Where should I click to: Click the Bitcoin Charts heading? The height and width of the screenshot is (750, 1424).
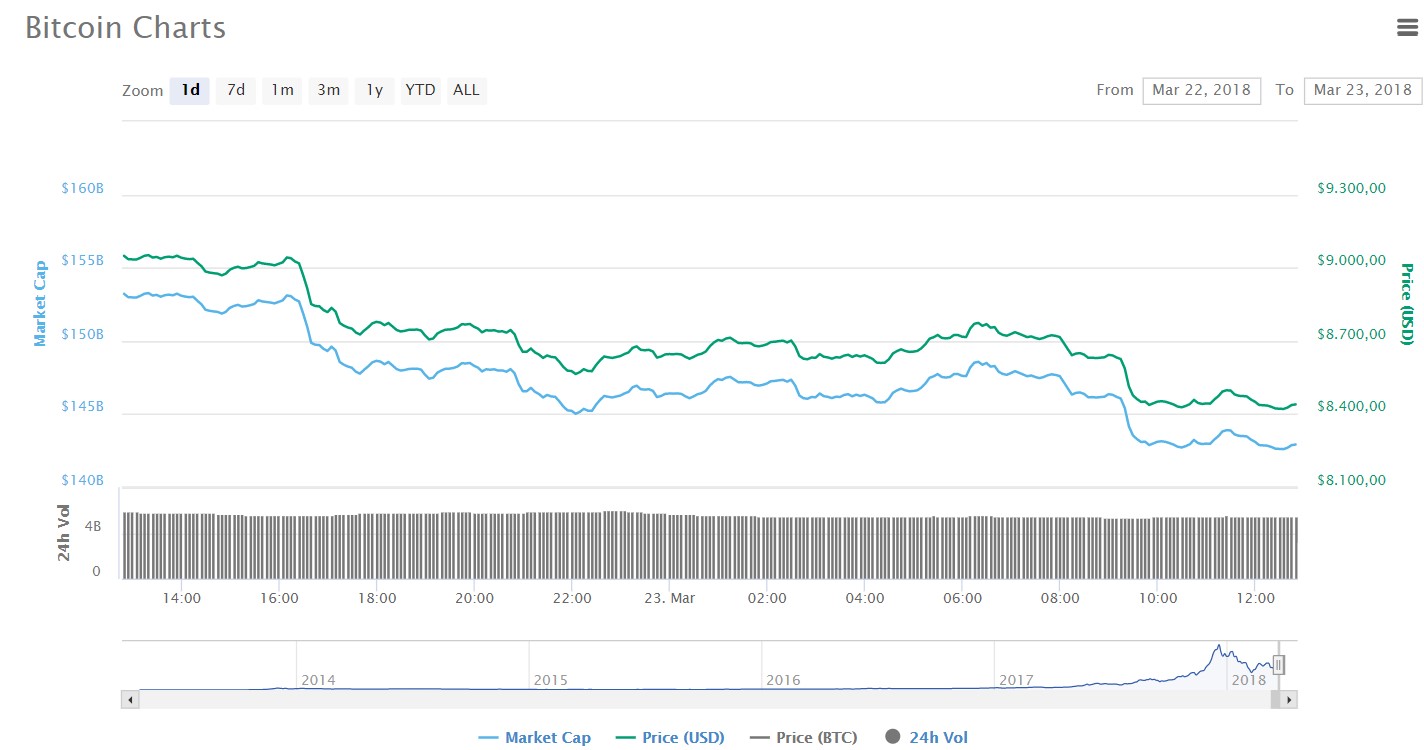pos(125,27)
